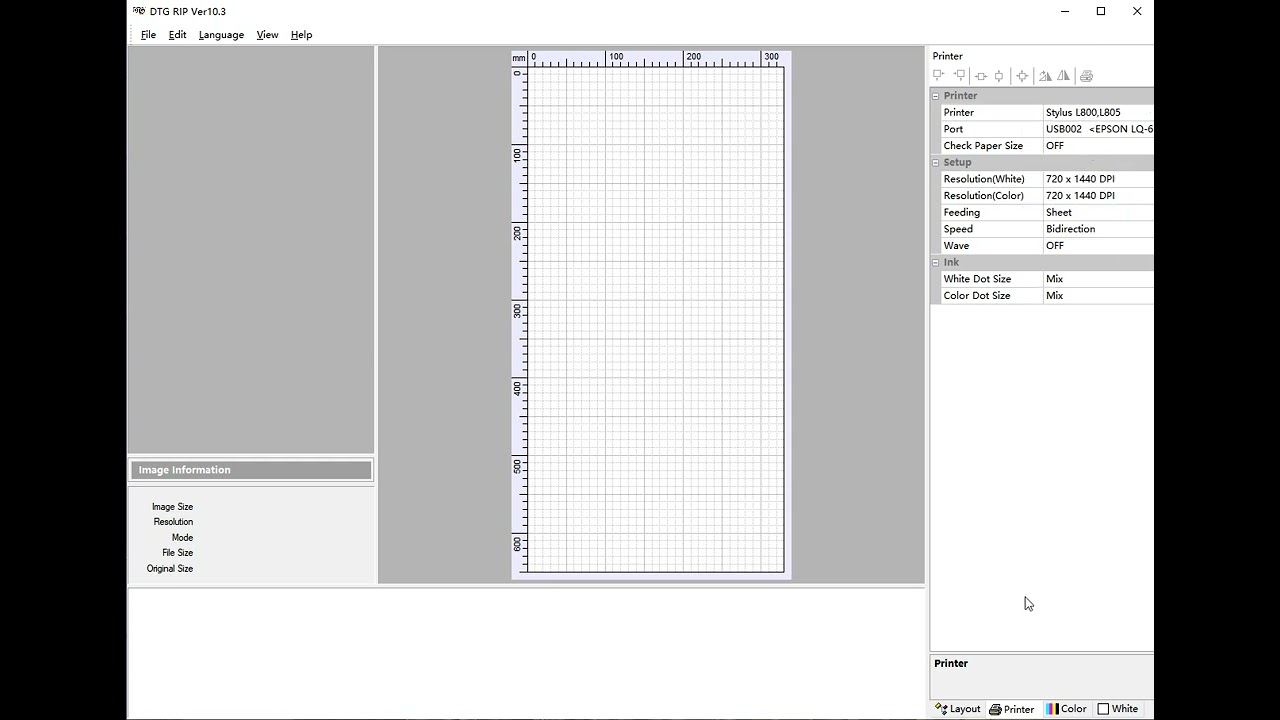Collapse the Printer property section

[x=936, y=96]
